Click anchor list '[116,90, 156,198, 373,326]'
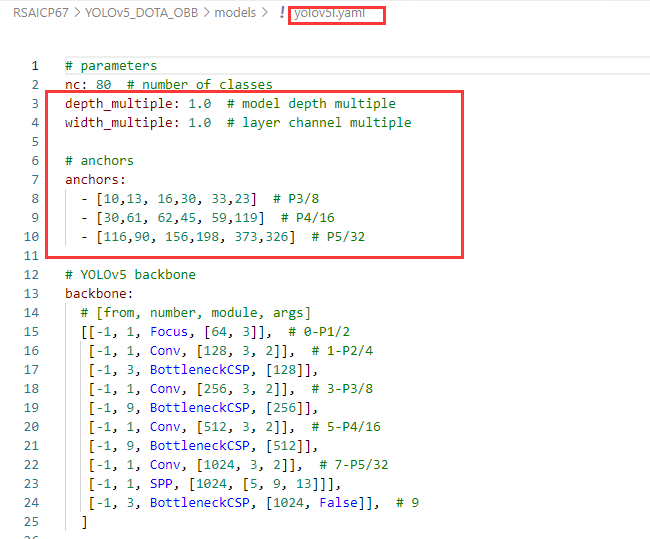The height and width of the screenshot is (539, 650). pyautogui.click(x=196, y=237)
